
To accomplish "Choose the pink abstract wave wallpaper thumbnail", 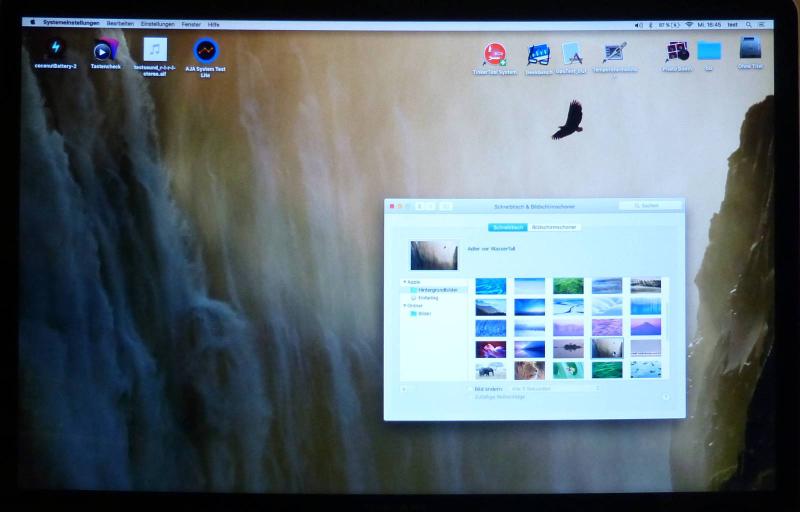I will point(491,349).
